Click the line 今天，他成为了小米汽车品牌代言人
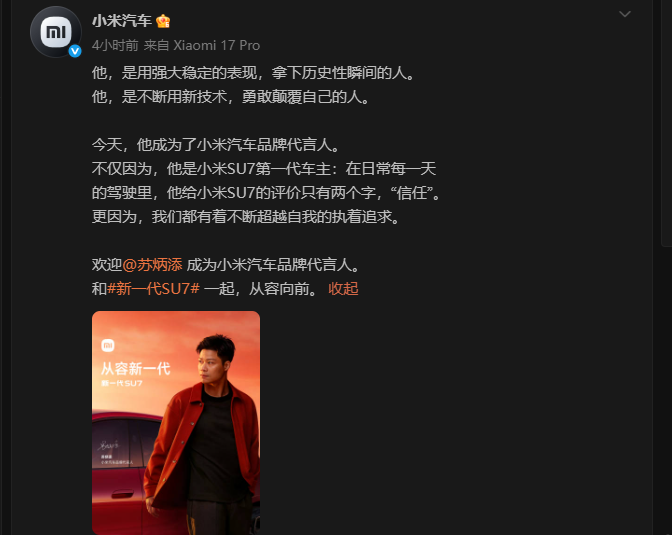Viewport: 672px width, 535px height. click(x=217, y=144)
